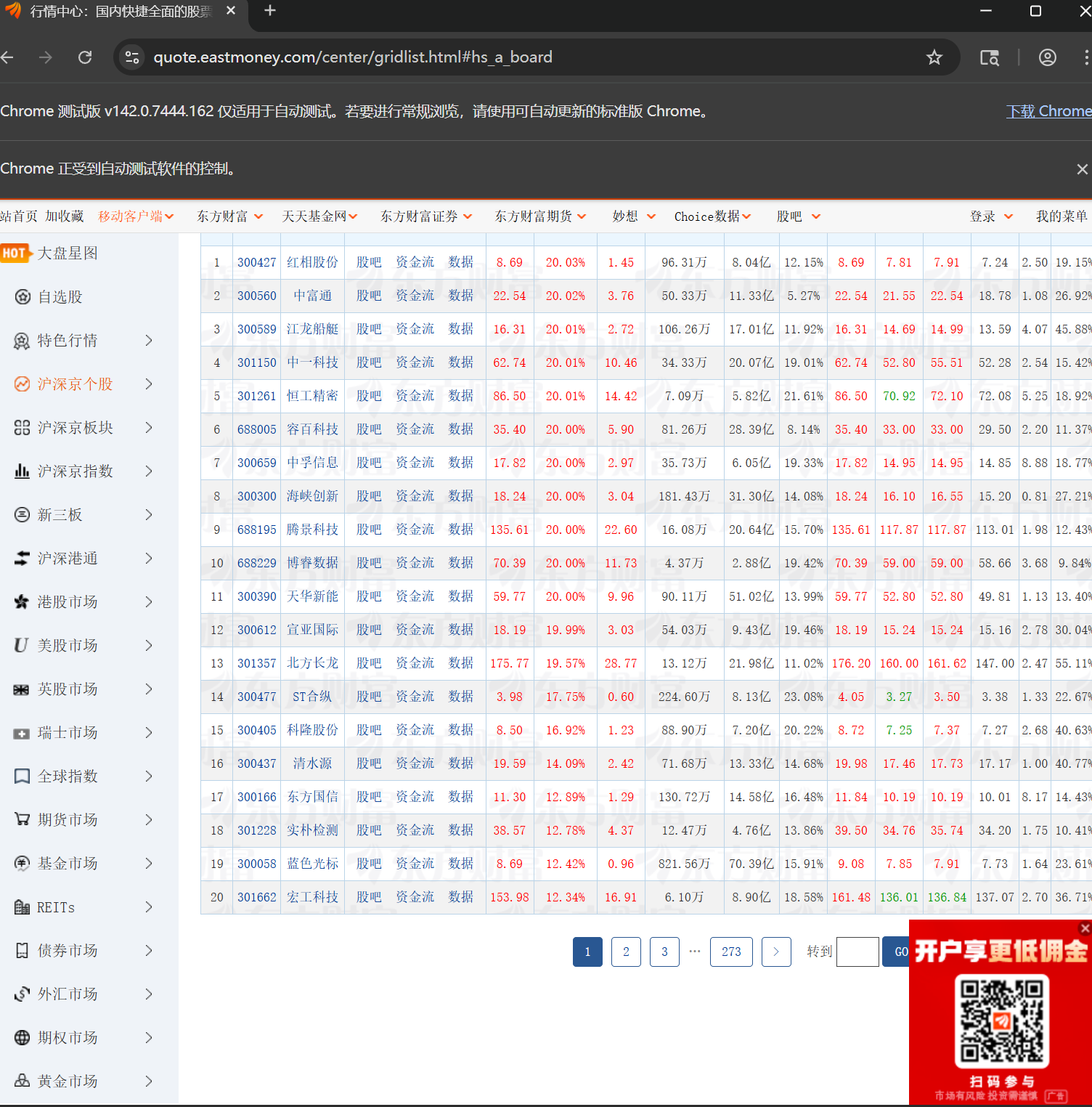The width and height of the screenshot is (1092, 1107).
Task: Click the 债券市场 document icon
Action: coord(23,950)
